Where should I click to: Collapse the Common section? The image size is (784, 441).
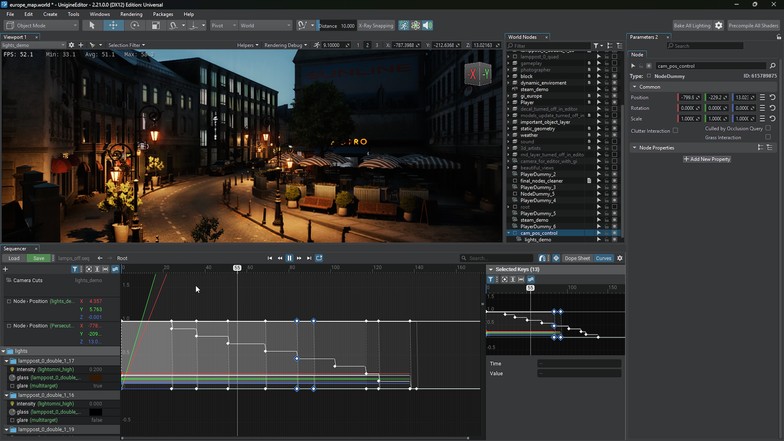pos(634,87)
